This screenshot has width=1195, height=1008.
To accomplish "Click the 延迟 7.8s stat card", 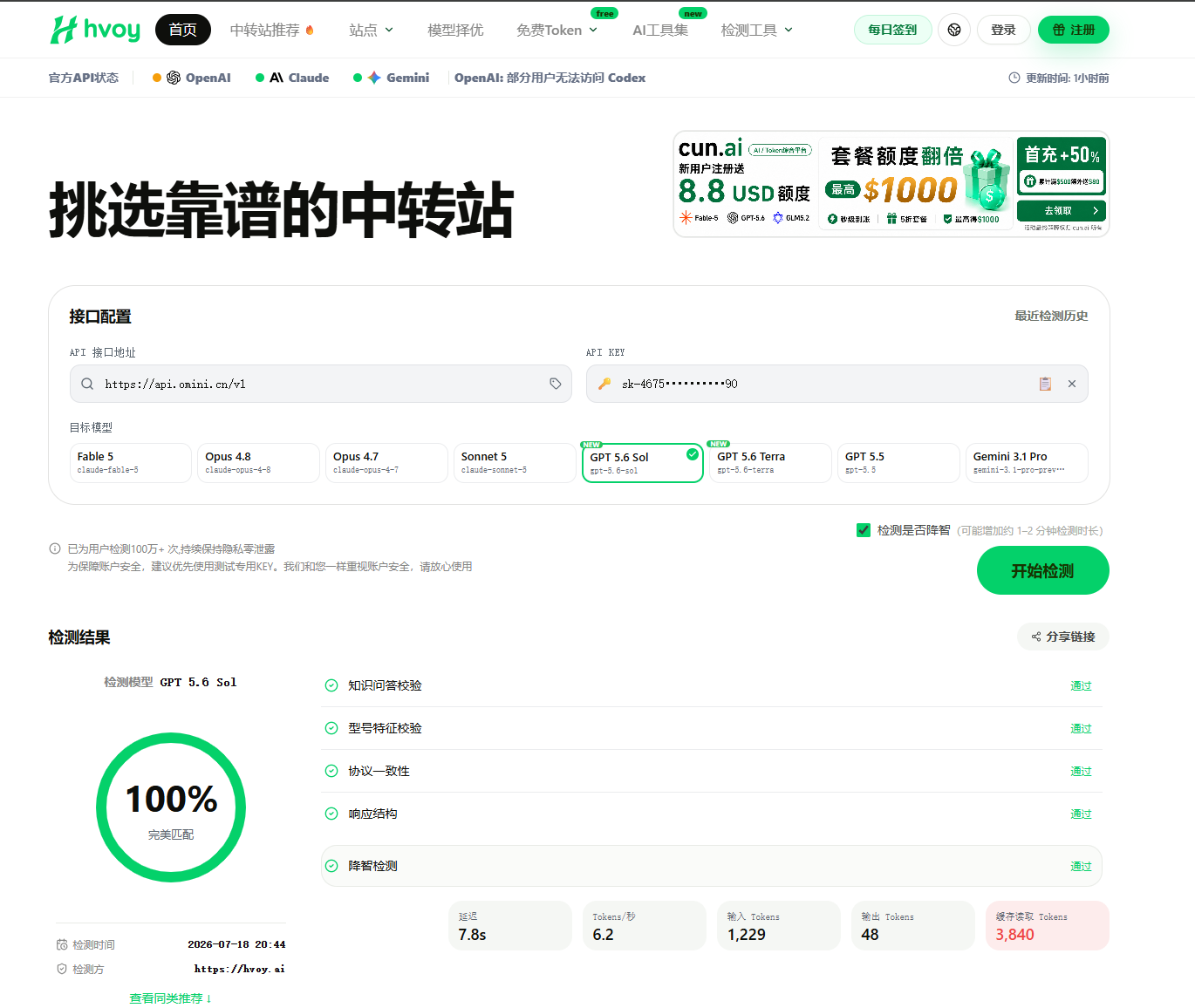I will click(510, 926).
